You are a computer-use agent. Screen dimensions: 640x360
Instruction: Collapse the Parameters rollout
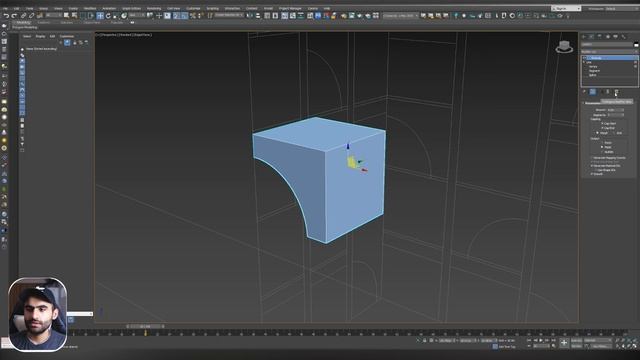593,103
